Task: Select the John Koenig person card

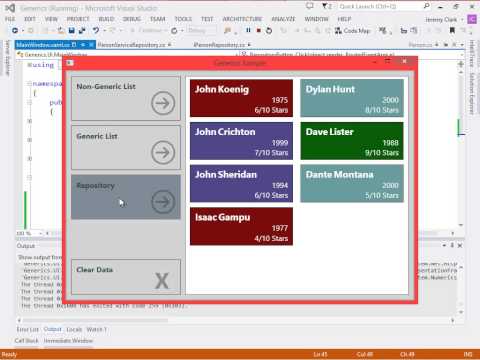Action: point(241,98)
